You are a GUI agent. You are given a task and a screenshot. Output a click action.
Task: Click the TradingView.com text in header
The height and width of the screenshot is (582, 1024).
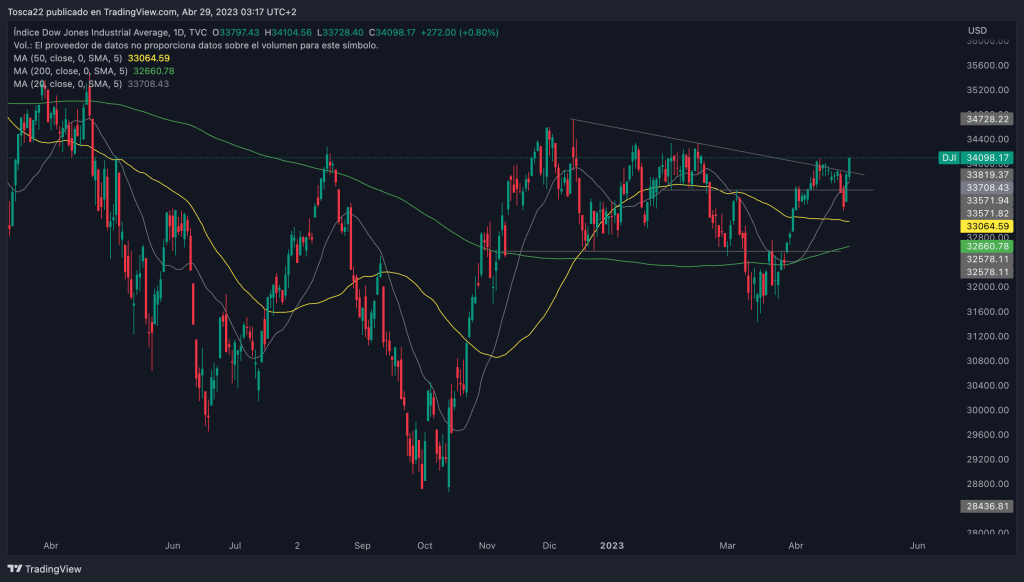(x=145, y=13)
